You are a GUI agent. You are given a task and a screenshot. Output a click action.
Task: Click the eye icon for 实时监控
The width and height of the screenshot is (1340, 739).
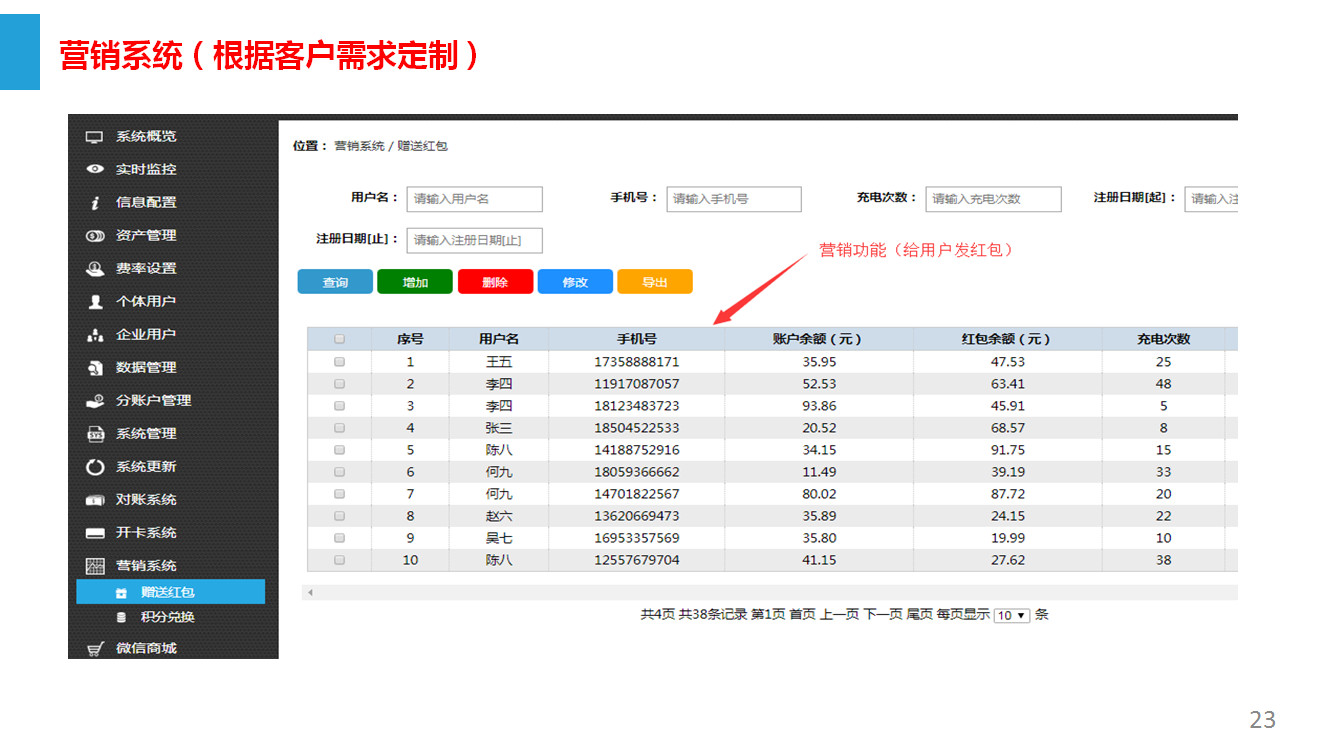(95, 170)
